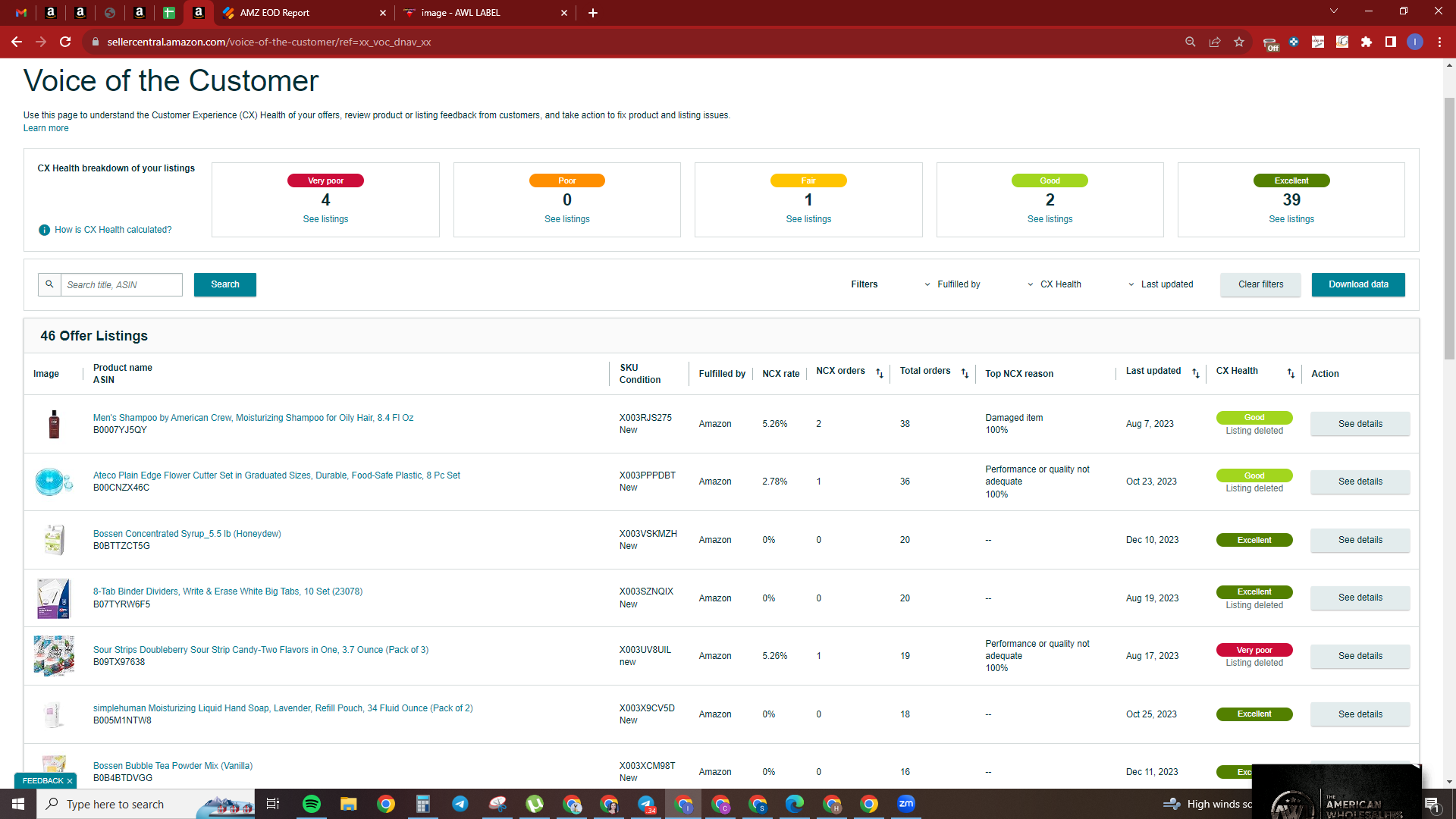Viewport: 1456px width, 819px height.
Task: Expand the Fulfilled by filter dropdown
Action: (x=952, y=284)
